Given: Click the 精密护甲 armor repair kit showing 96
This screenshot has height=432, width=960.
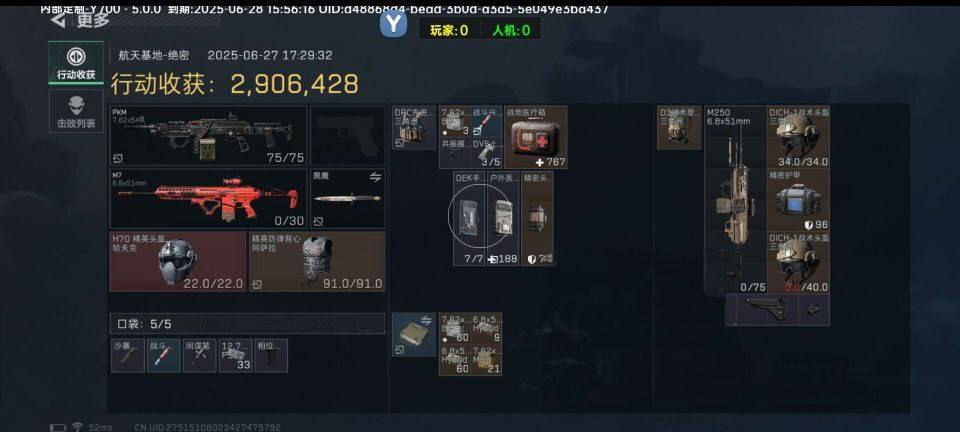Looking at the screenshot, I should coord(798,200).
